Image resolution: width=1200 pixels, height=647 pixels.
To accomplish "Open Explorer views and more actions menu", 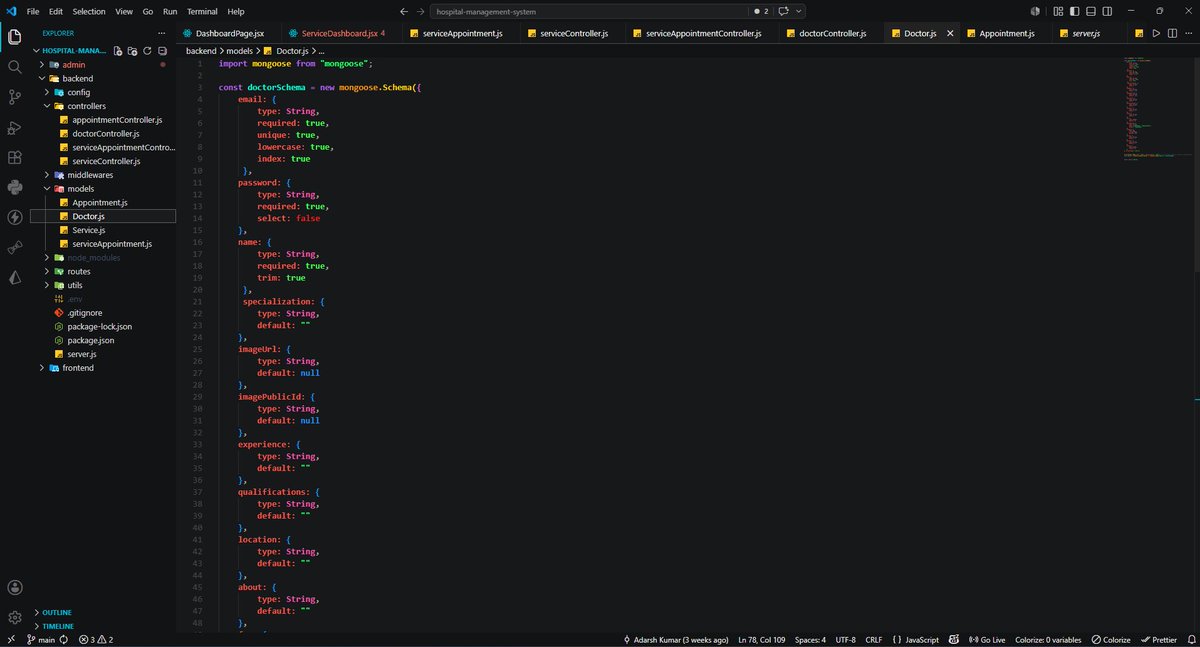I will point(162,33).
